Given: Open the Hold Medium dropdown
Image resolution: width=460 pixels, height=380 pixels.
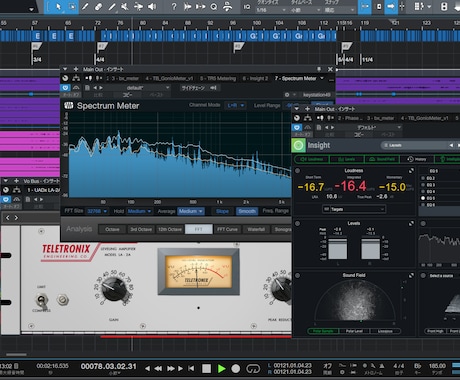Looking at the screenshot, I should (x=139, y=211).
